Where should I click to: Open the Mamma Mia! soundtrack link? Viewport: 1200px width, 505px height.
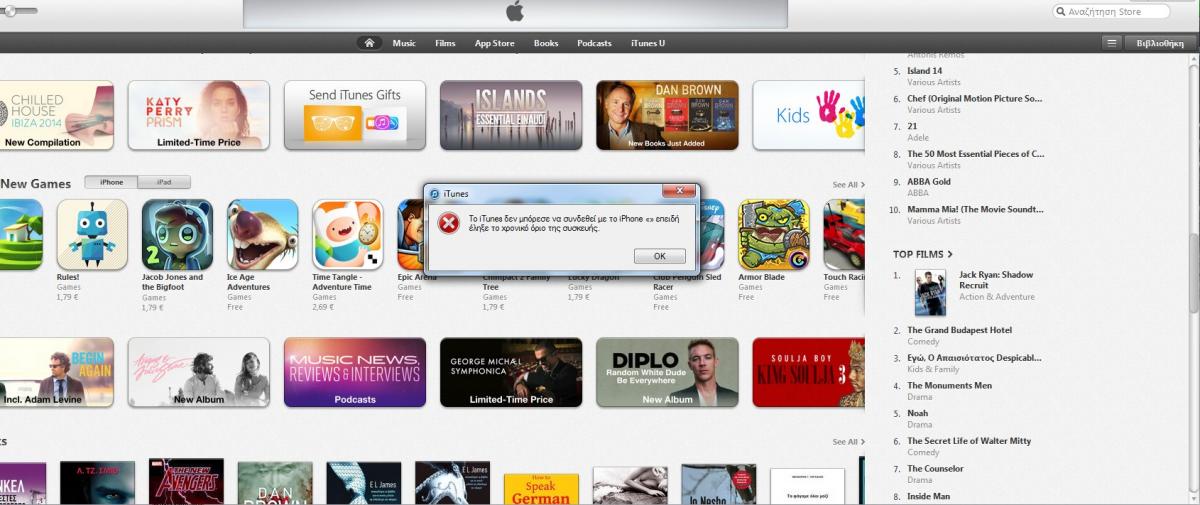click(x=975, y=210)
